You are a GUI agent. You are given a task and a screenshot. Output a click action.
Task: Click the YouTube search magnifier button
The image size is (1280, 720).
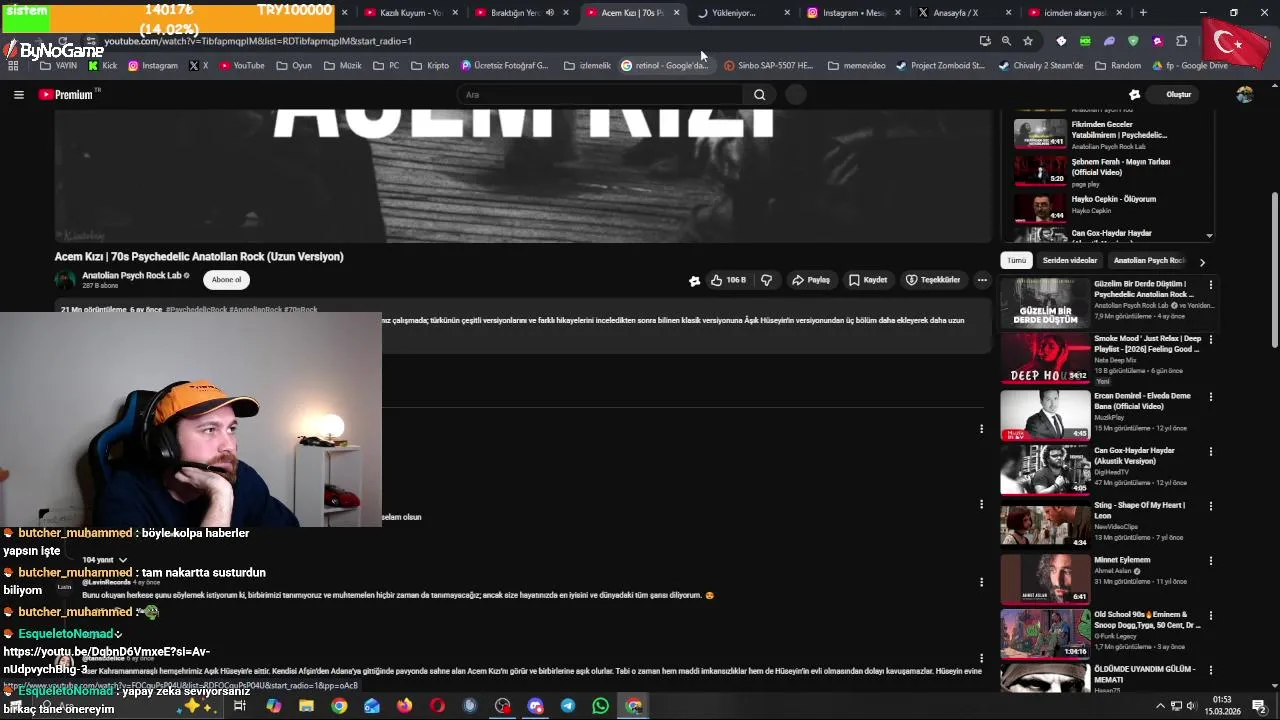click(760, 95)
